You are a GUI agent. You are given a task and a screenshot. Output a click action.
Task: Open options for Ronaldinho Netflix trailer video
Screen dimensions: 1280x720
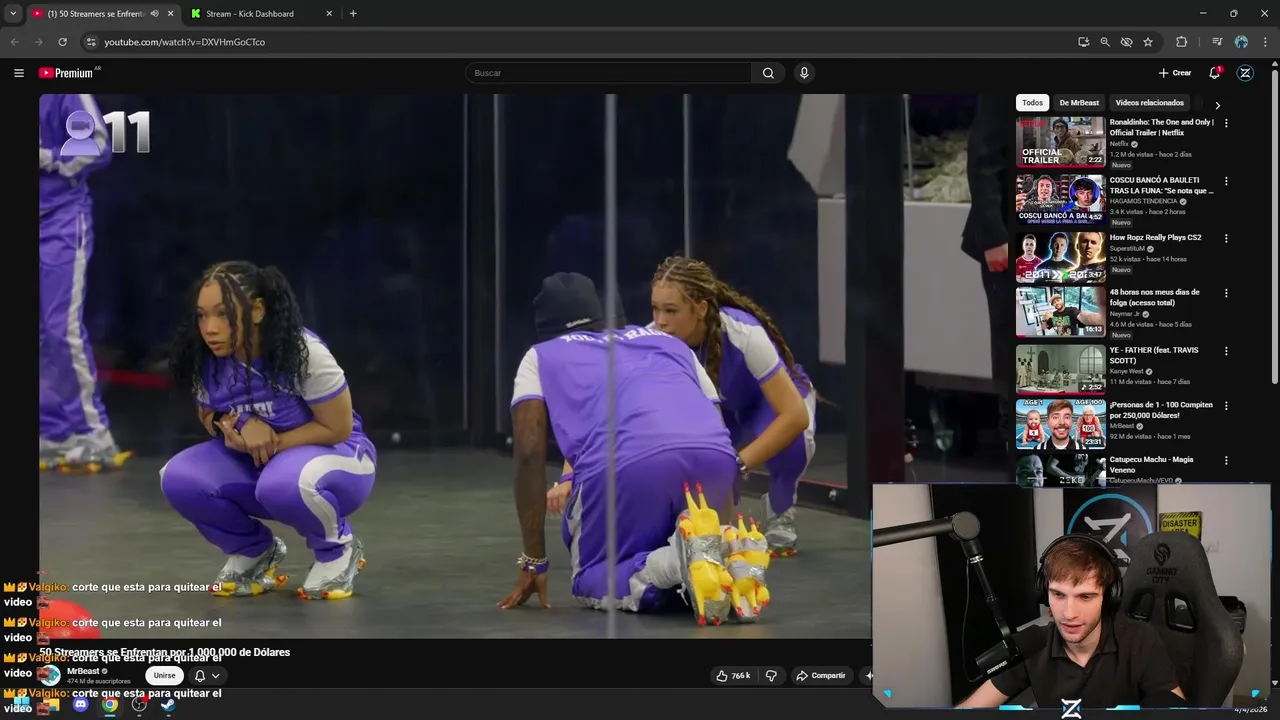1226,123
